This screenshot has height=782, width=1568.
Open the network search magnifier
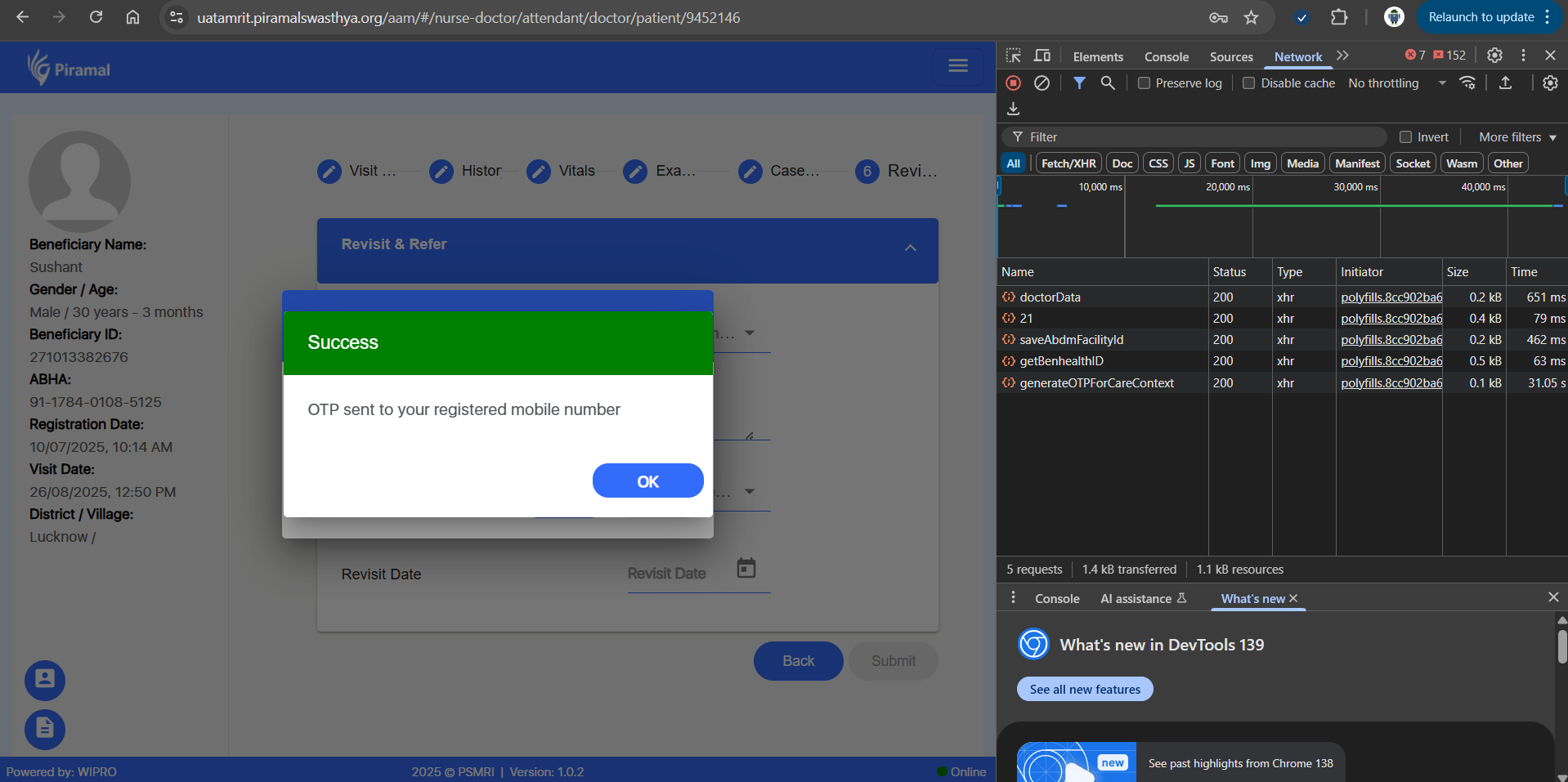pyautogui.click(x=1108, y=83)
